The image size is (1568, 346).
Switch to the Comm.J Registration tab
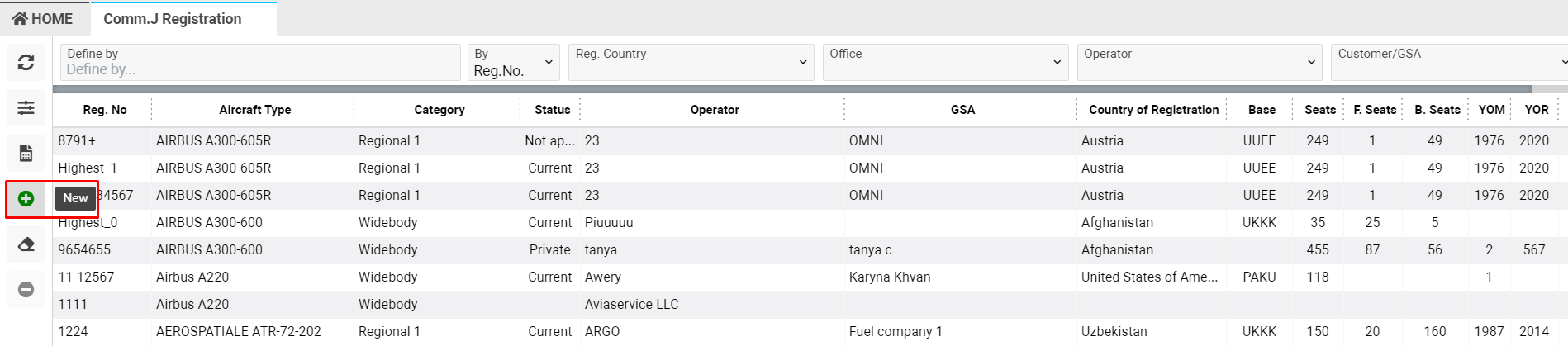coord(173,18)
